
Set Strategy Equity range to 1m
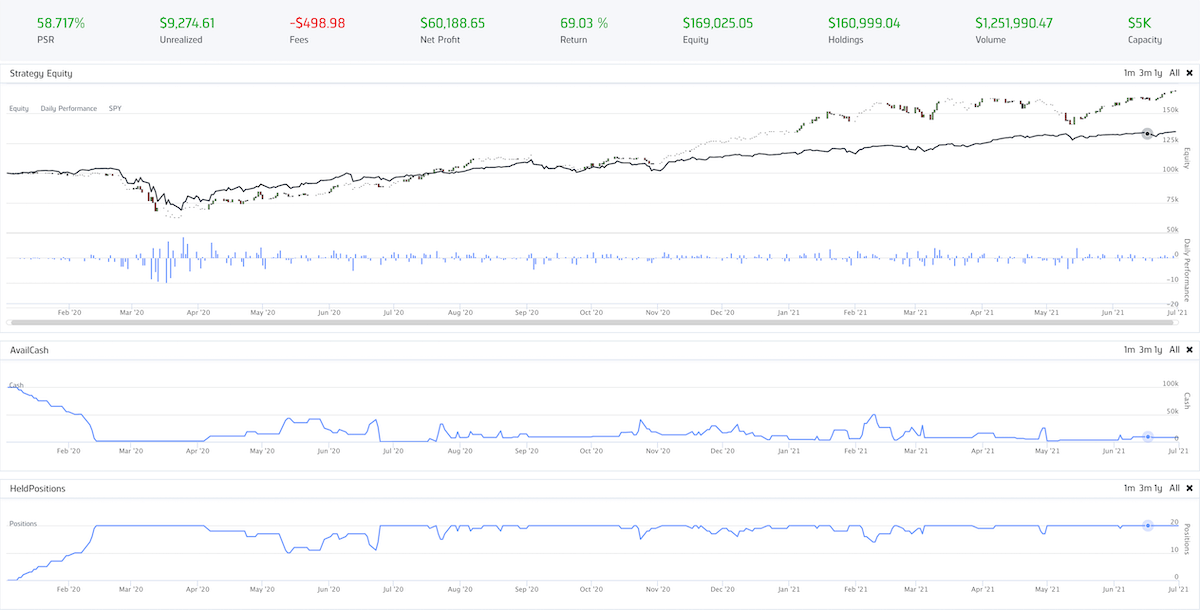1129,73
